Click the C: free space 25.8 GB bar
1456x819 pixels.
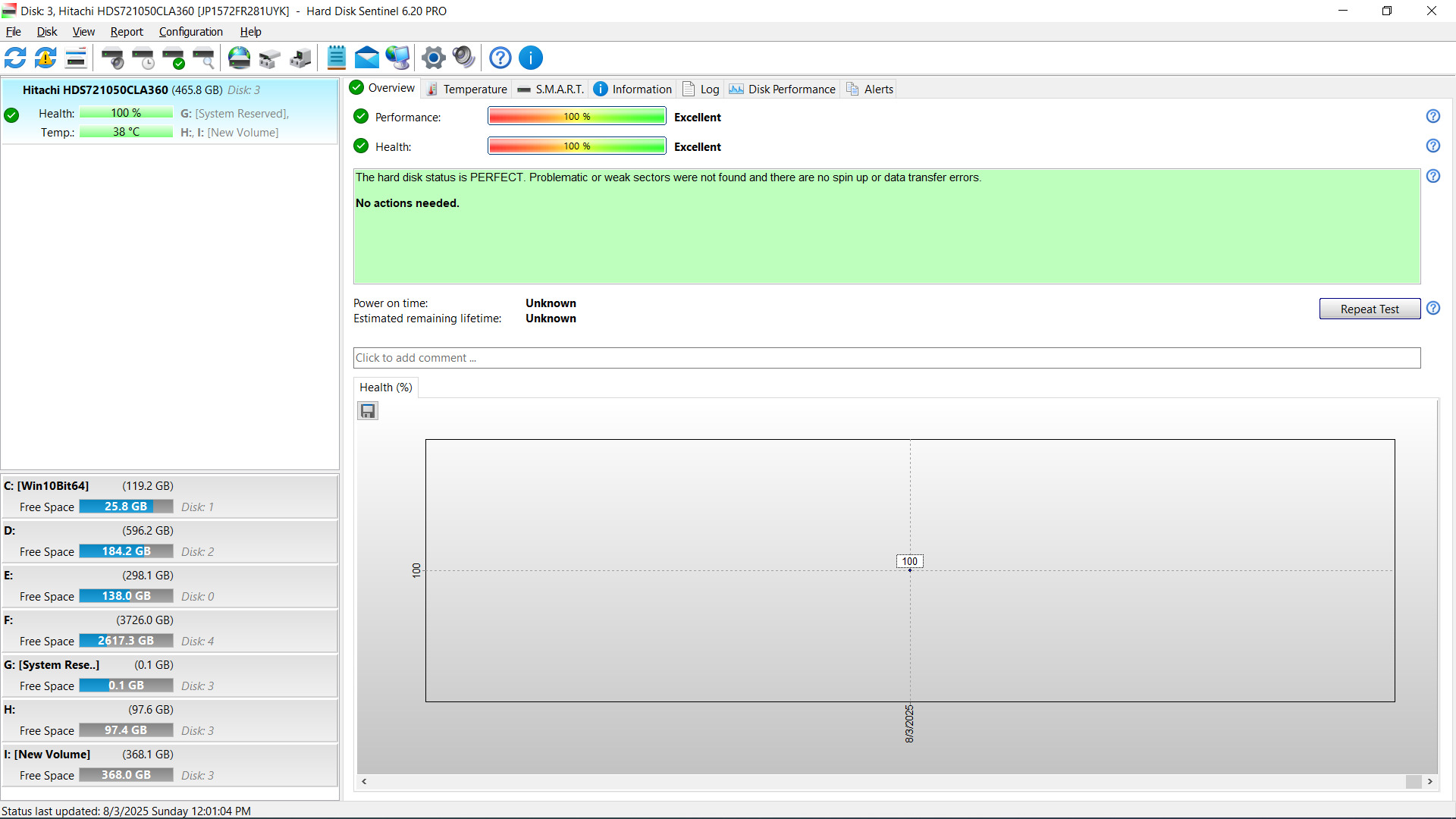(126, 507)
